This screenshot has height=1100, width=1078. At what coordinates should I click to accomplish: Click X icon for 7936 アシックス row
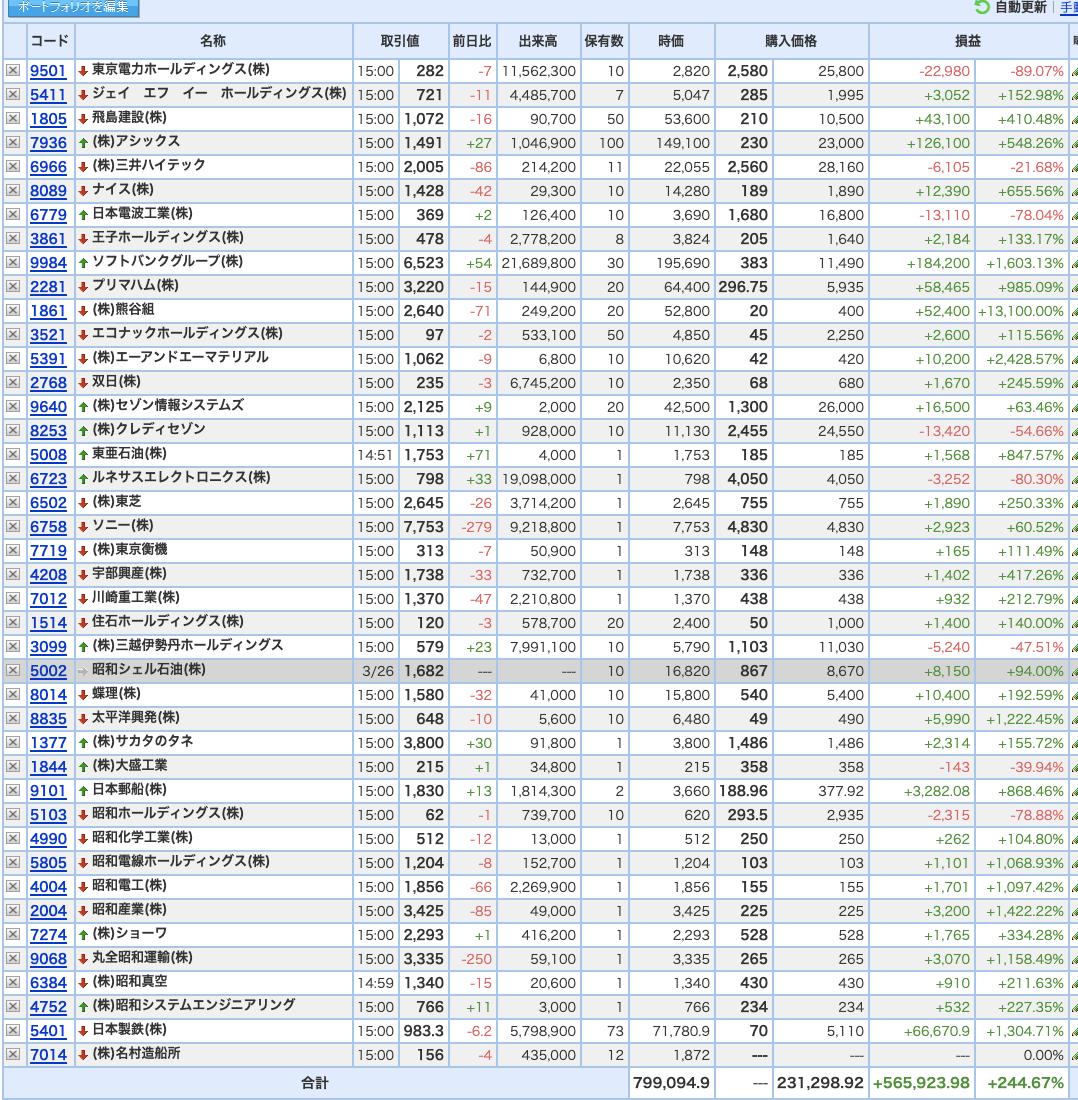tap(13, 142)
